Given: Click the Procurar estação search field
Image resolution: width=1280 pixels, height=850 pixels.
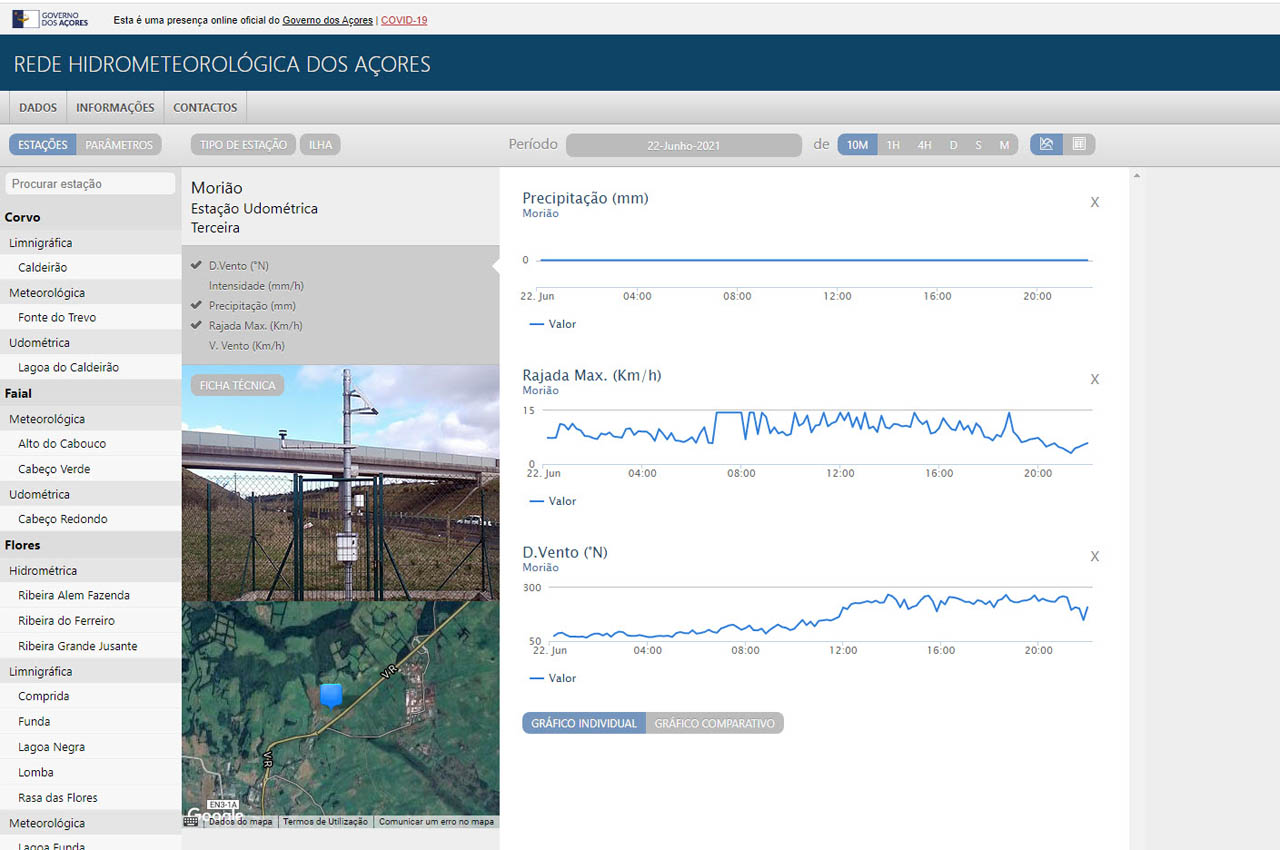Looking at the screenshot, I should [x=90, y=184].
